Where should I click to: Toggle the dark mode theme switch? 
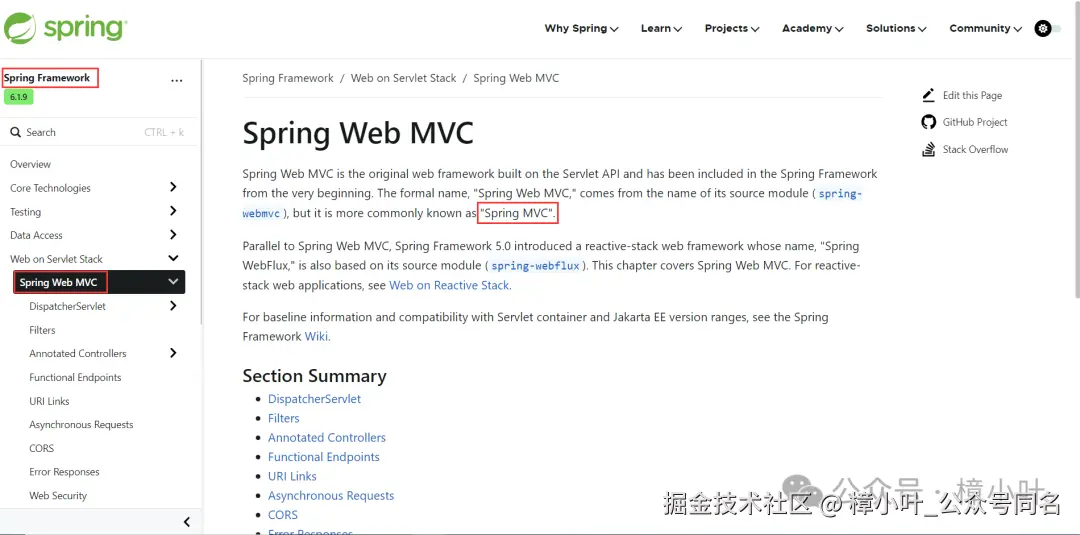(x=1047, y=29)
